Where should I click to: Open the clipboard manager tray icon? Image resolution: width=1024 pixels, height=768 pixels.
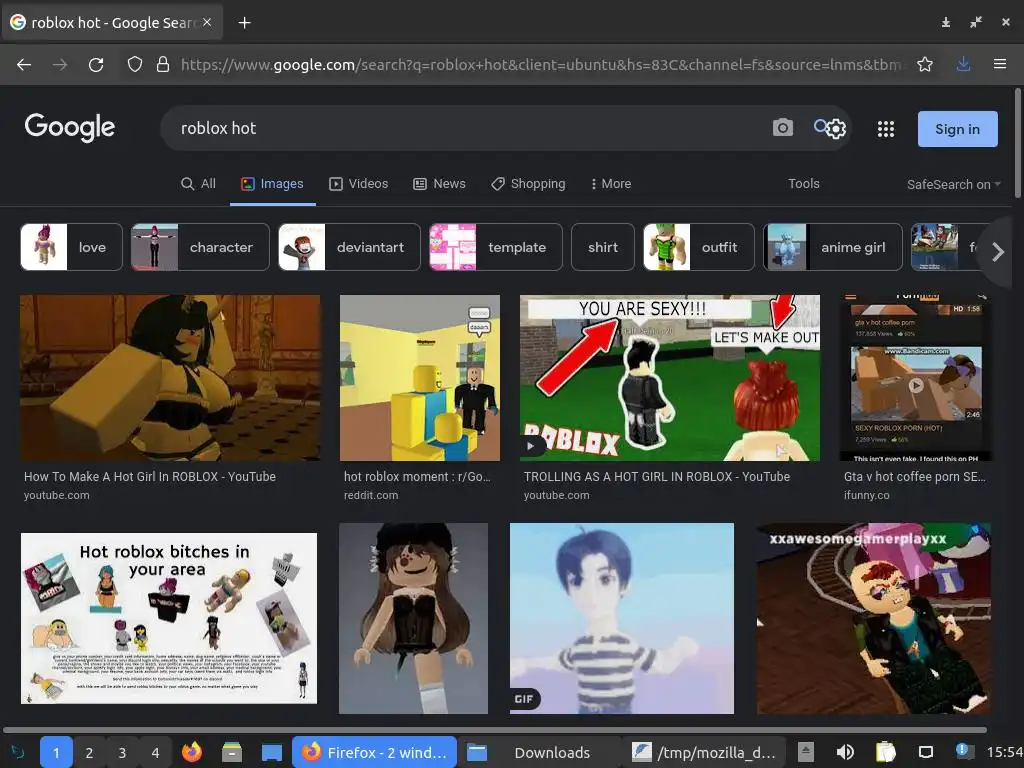pos(886,752)
